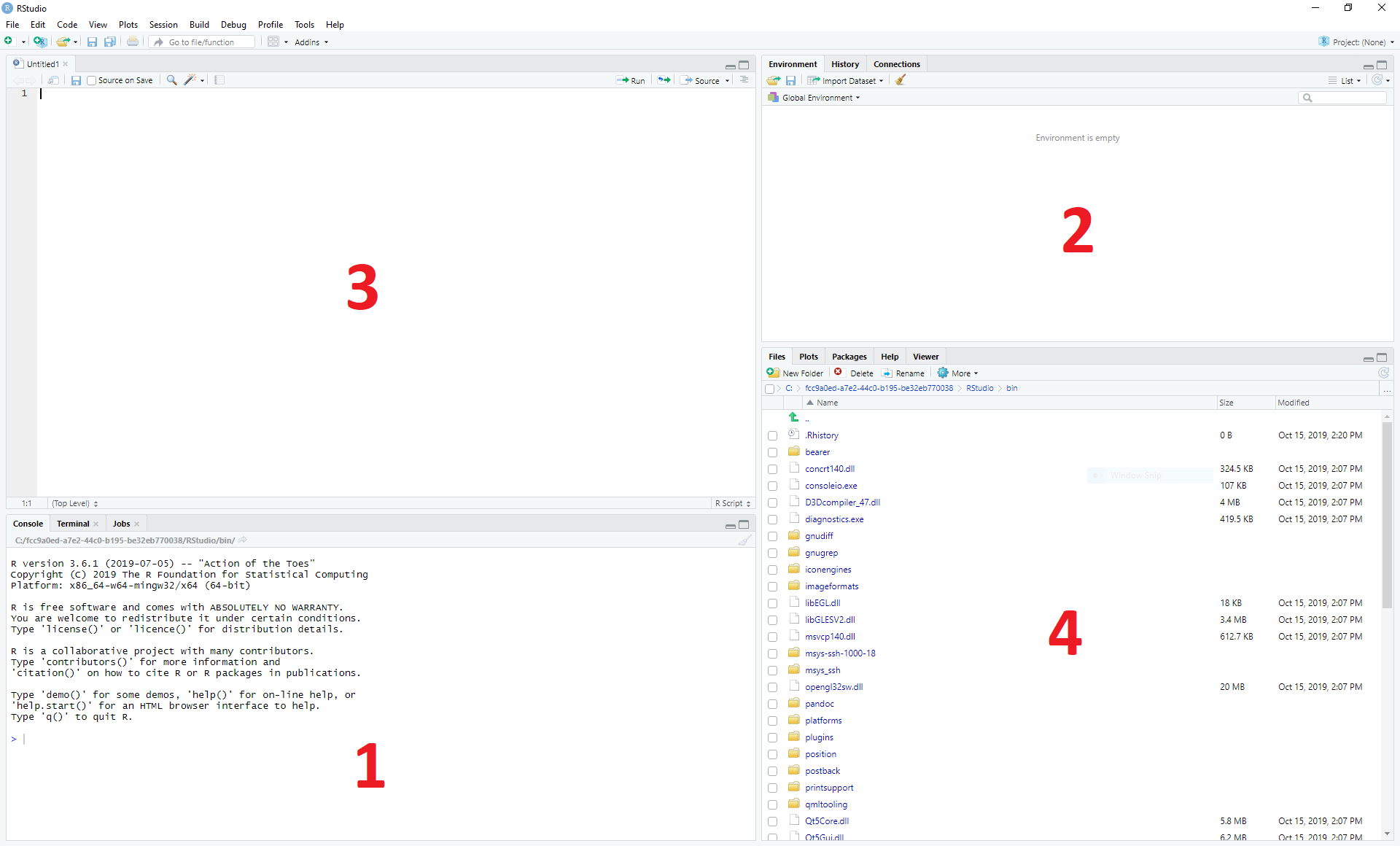Open the Source button dropdown arrow
This screenshot has height=846, width=1400.
[x=727, y=81]
